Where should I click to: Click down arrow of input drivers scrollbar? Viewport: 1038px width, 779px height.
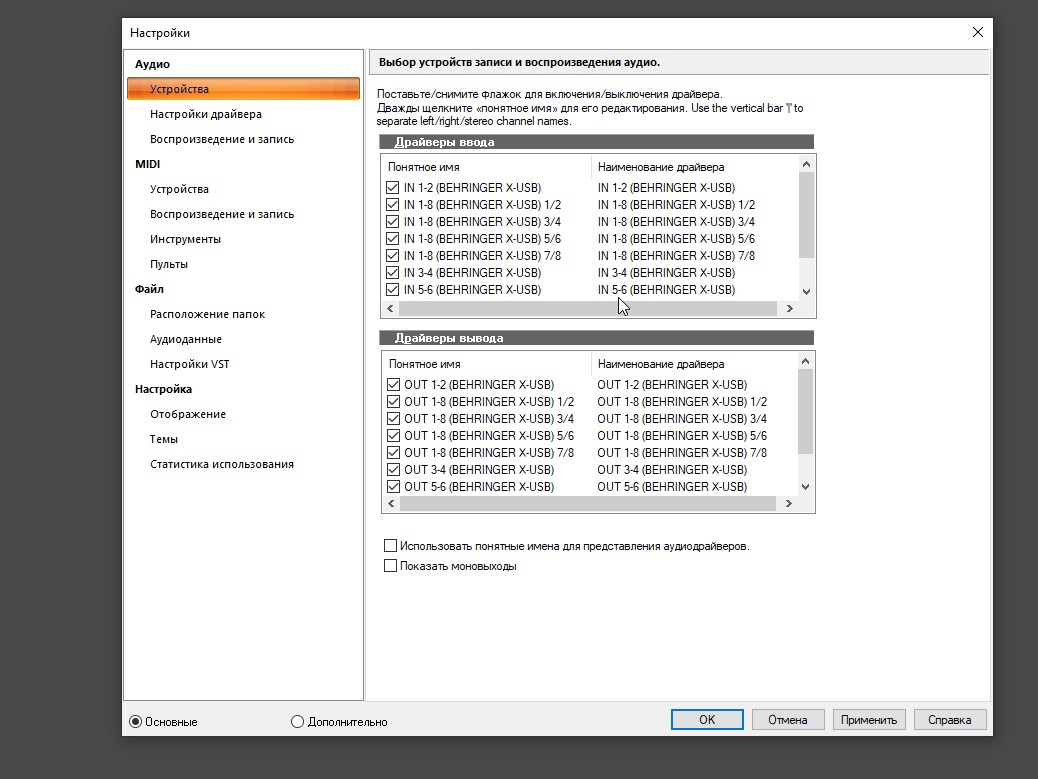806,291
